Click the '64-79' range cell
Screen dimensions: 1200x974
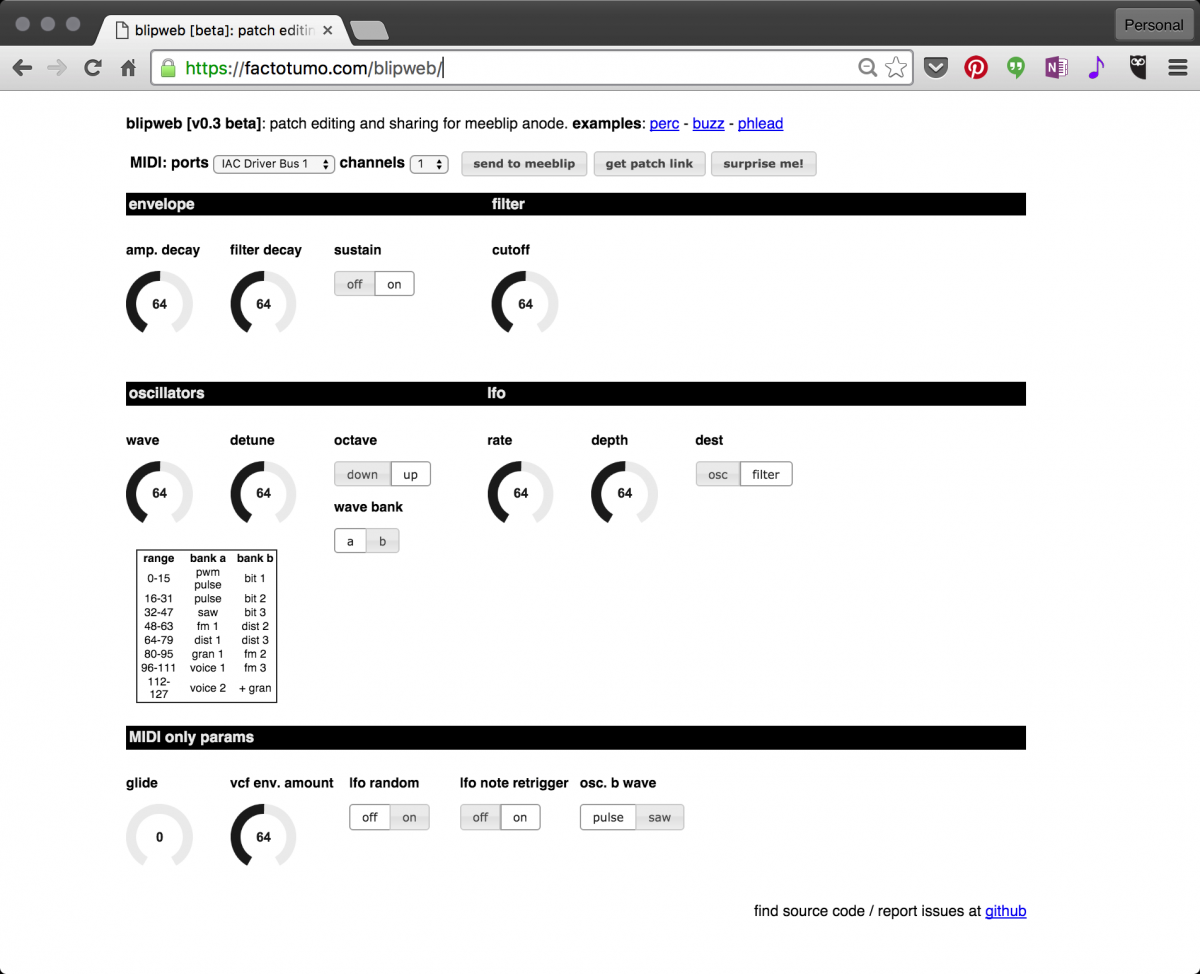point(158,640)
